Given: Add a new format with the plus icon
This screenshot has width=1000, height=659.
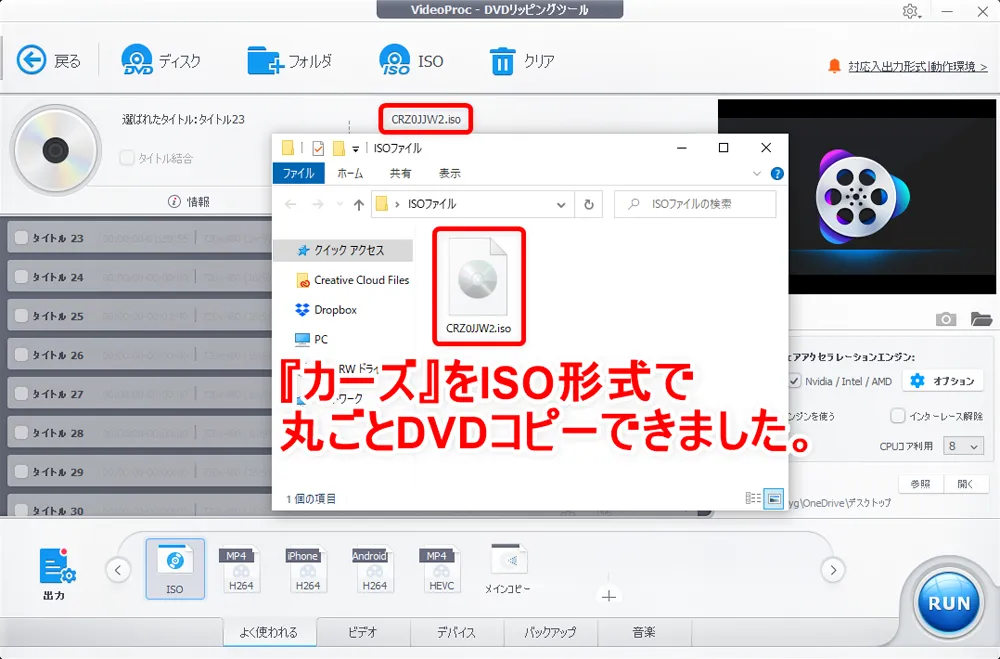Looking at the screenshot, I should click(x=608, y=596).
